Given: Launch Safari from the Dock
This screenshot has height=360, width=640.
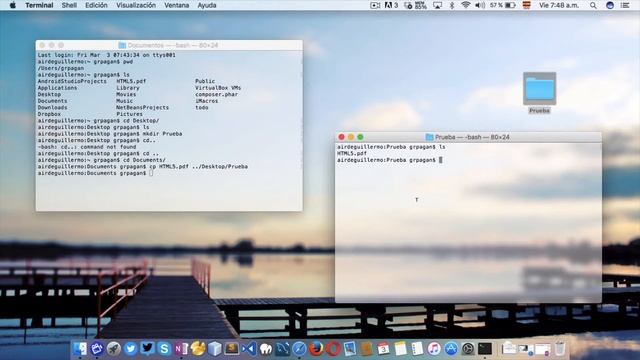Looking at the screenshot, I should [299, 349].
